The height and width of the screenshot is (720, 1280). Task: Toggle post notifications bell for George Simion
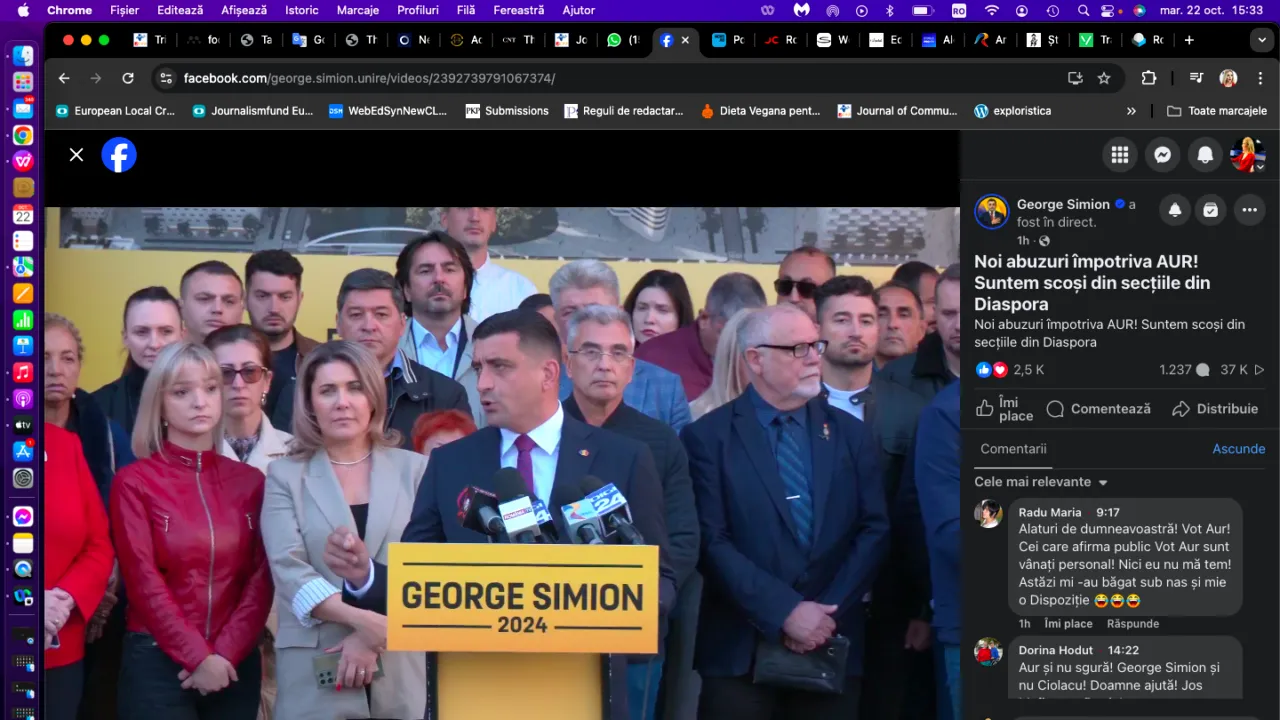pyautogui.click(x=1175, y=210)
